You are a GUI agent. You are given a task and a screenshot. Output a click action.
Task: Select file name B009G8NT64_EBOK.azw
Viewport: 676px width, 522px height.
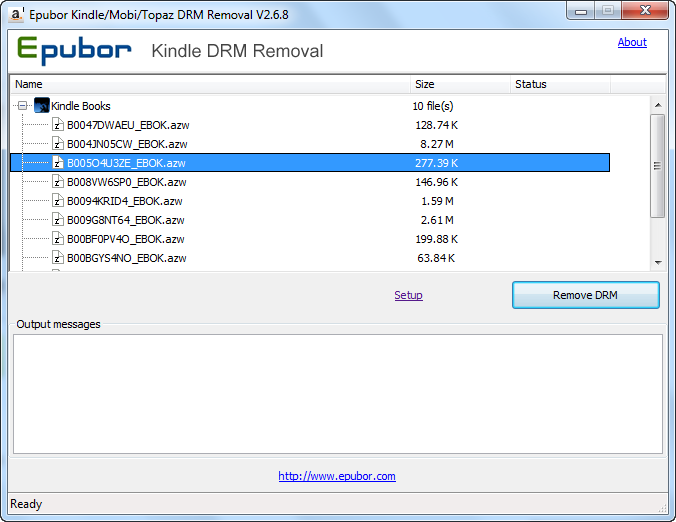click(125, 220)
